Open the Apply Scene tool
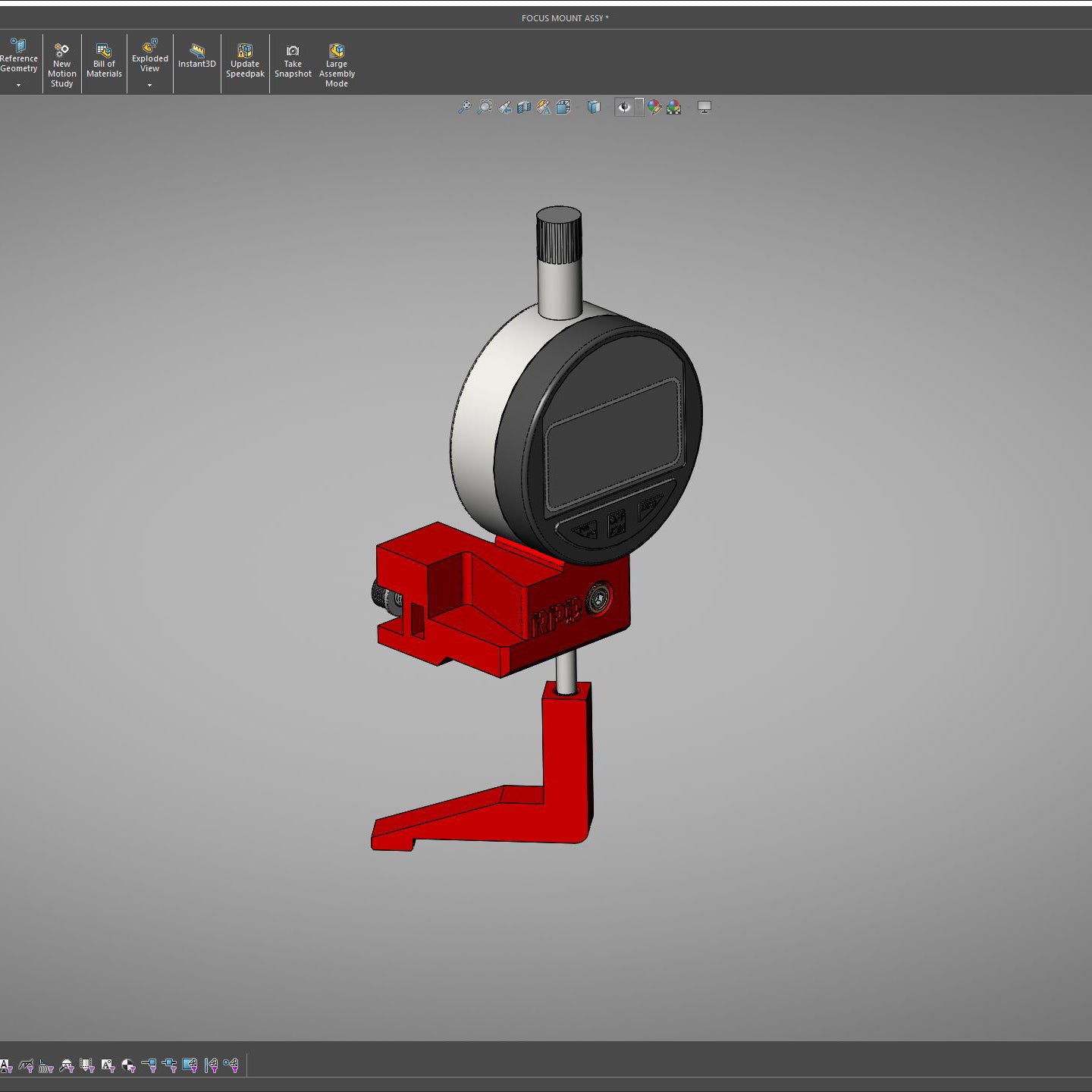This screenshot has width=1092, height=1092. (673, 107)
